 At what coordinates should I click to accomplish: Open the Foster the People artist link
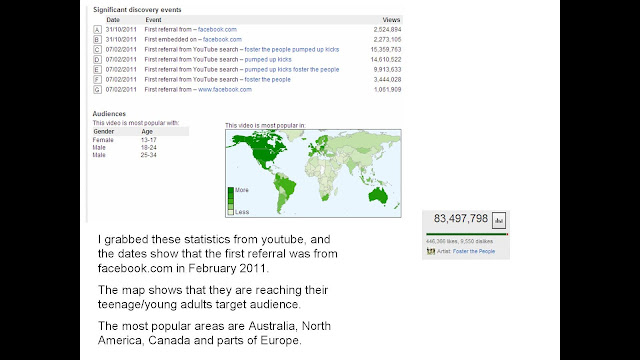point(473,251)
